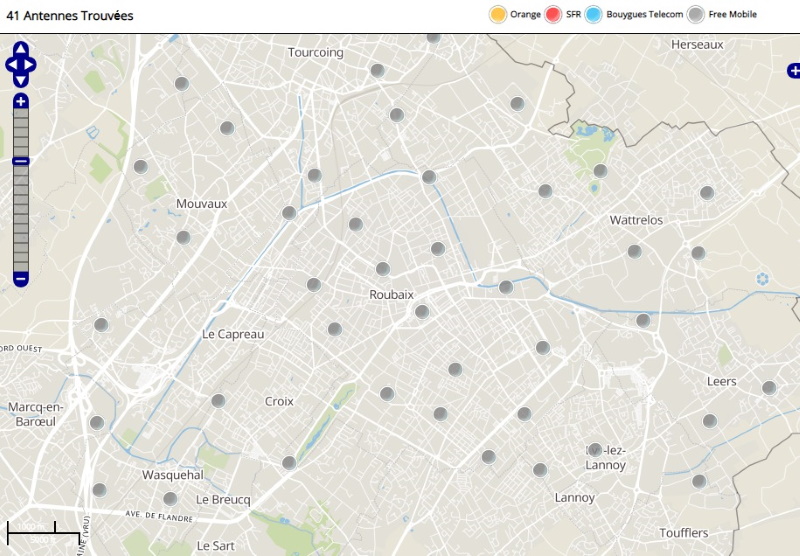This screenshot has height=556, width=800.
Task: Click the Free Mobile grey legend swatch
Action: pos(696,14)
